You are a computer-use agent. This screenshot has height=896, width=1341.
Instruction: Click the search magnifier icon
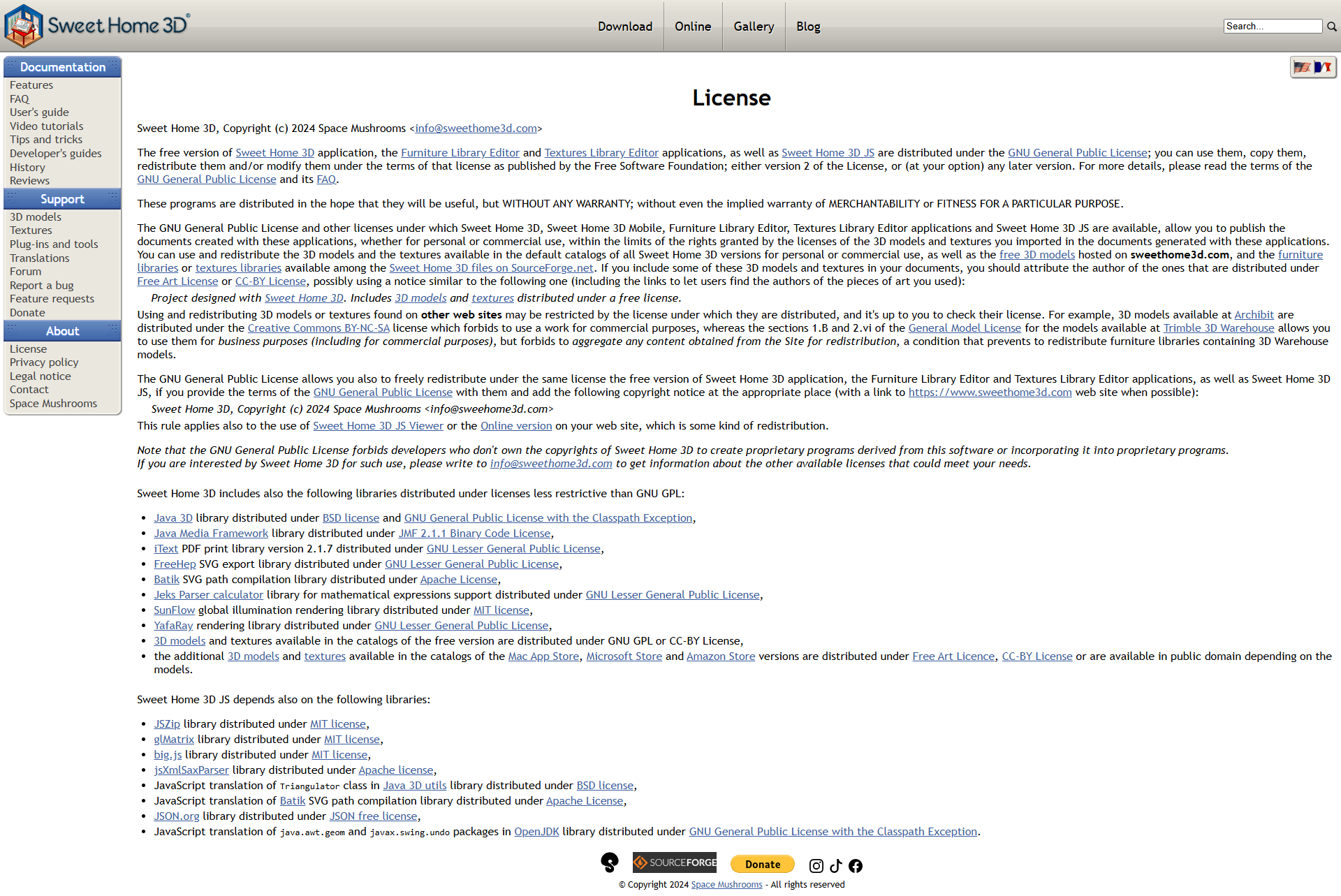[1332, 27]
